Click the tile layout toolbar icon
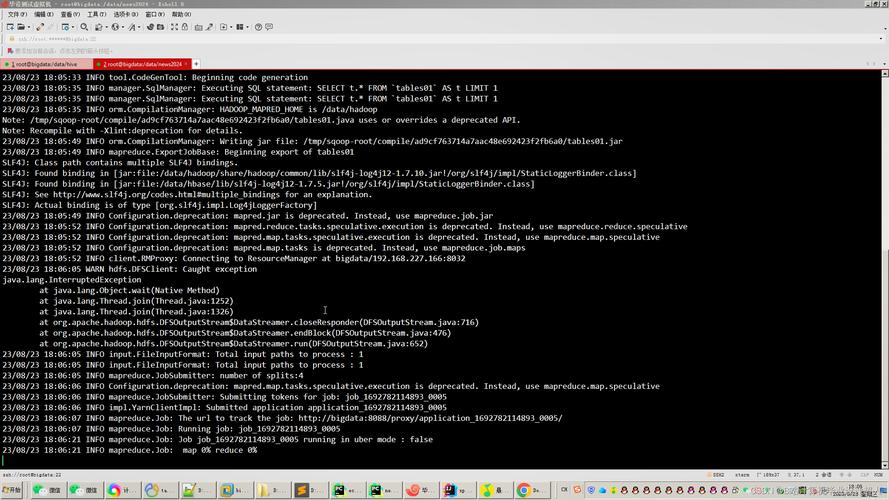Viewport: 889px width, 500px height. tap(240, 27)
